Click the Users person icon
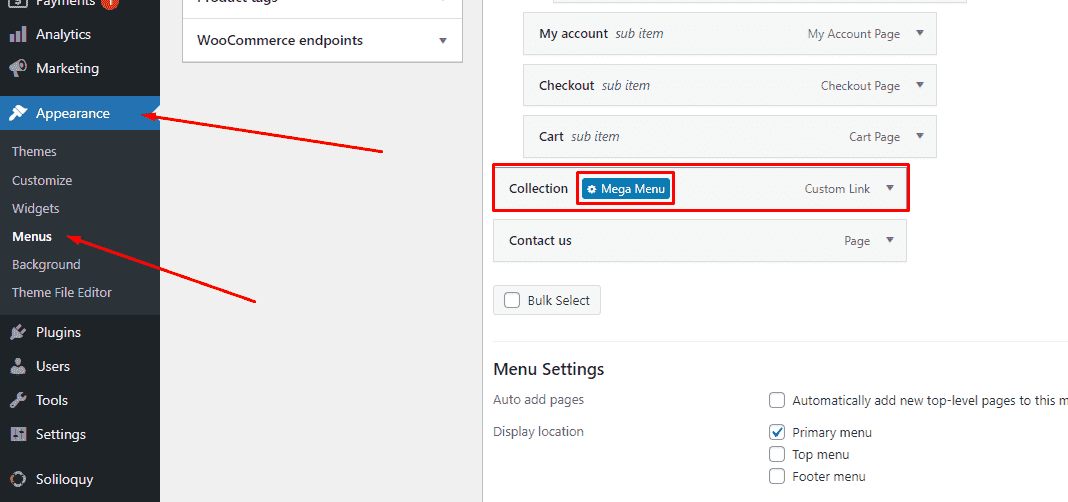1068x502 pixels. (18, 367)
